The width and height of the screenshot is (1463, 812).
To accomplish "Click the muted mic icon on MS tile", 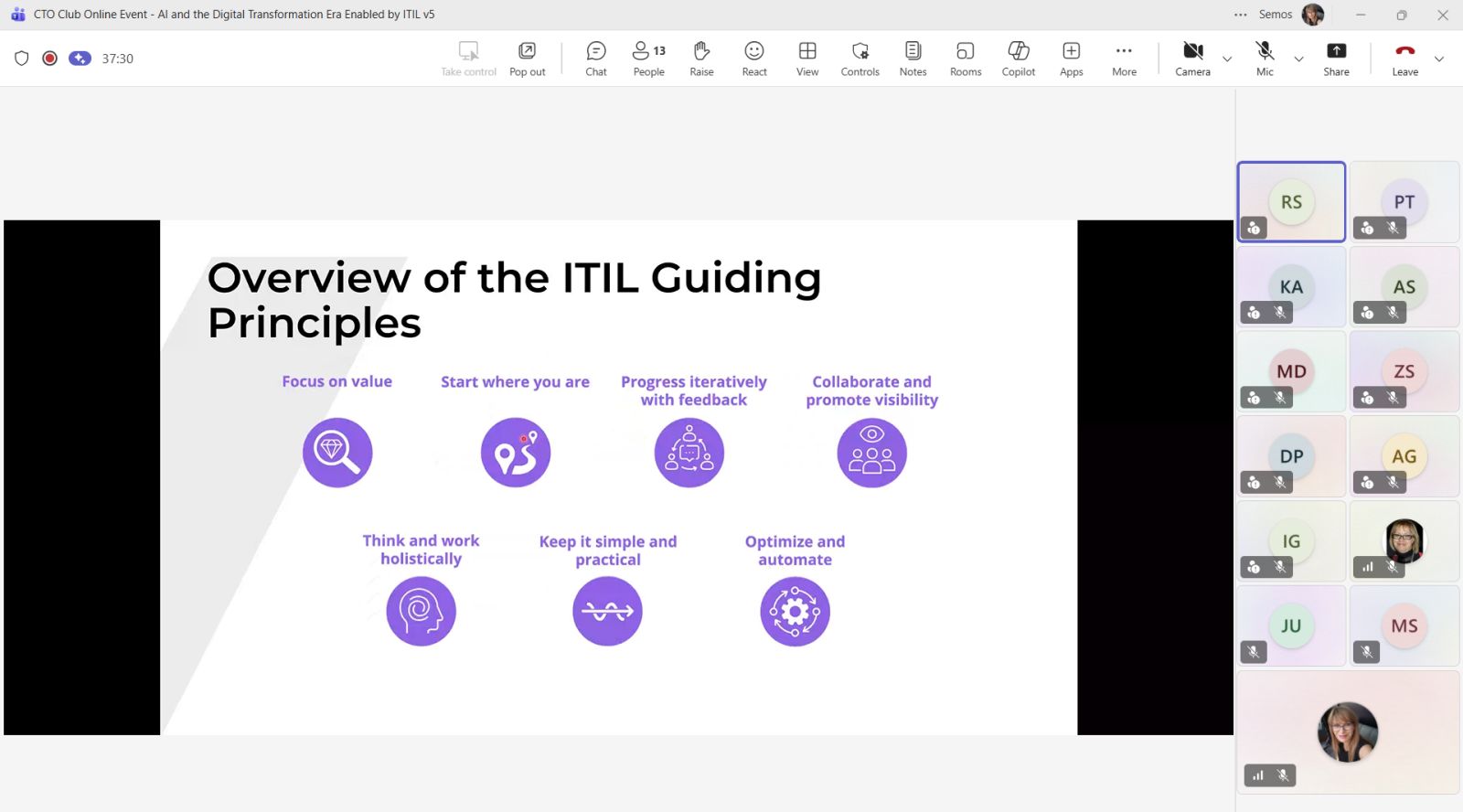I will point(1366,652).
